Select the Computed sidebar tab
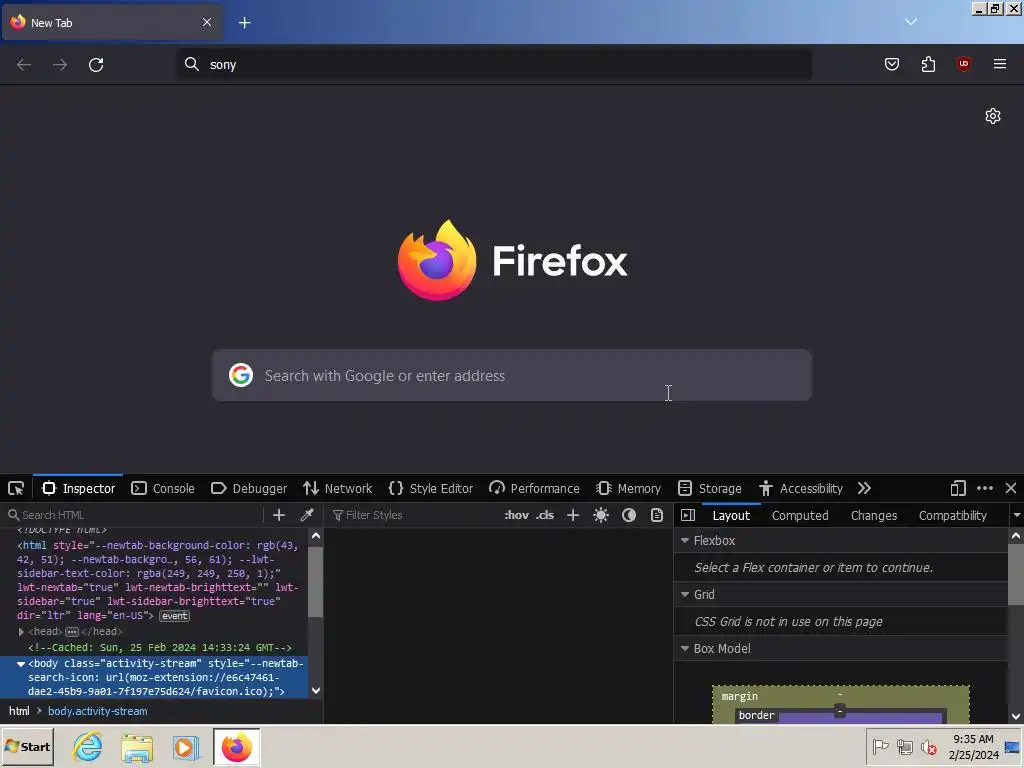1024x768 pixels. (x=800, y=516)
